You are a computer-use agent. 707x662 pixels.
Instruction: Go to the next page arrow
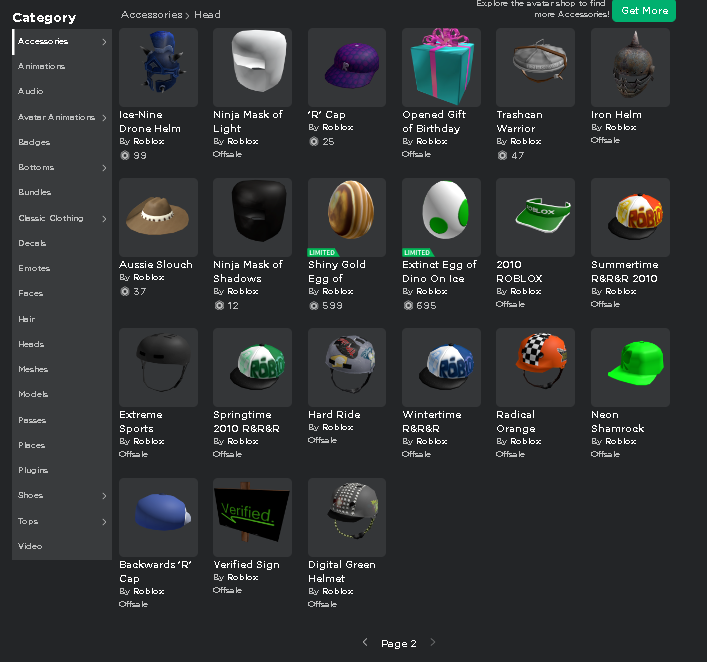coord(432,642)
